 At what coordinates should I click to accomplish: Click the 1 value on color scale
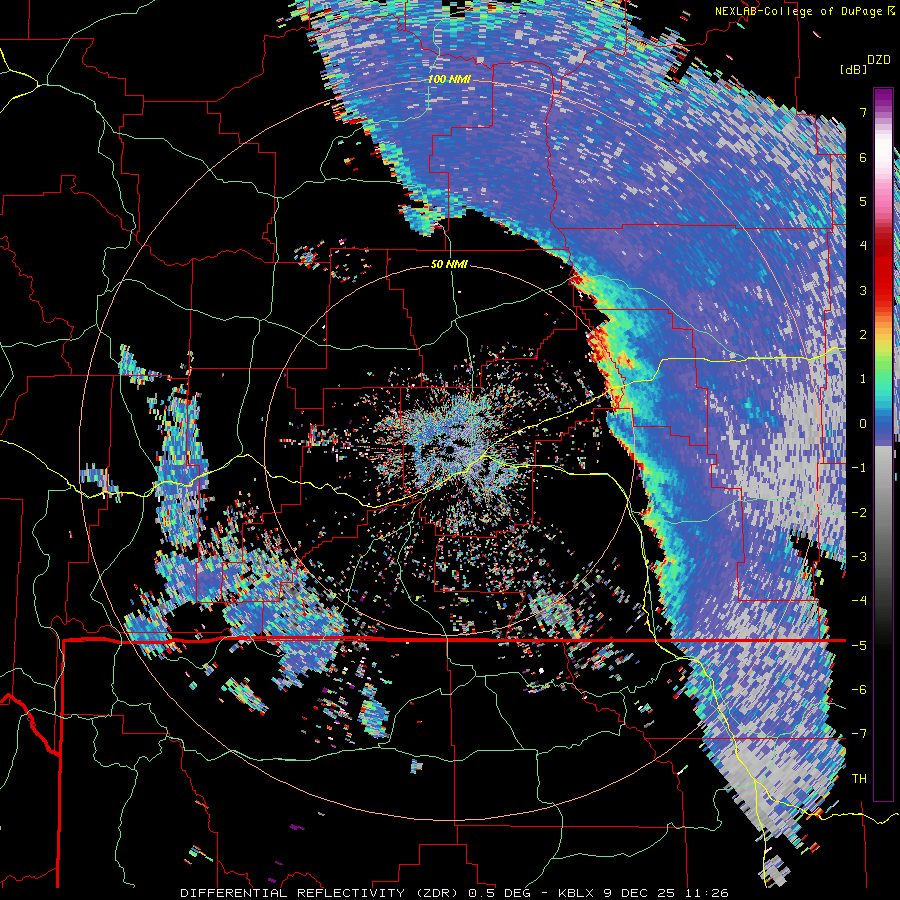(x=863, y=379)
